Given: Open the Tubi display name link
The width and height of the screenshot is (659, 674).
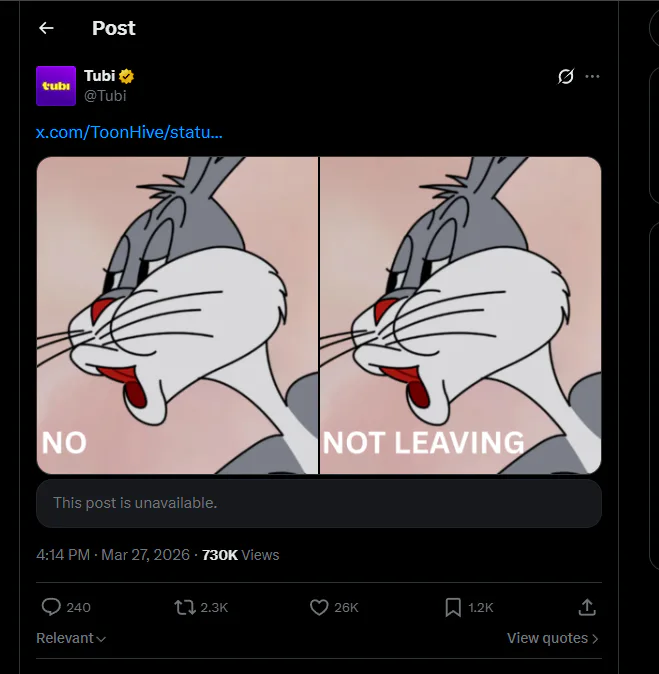Looking at the screenshot, I should (x=99, y=77).
